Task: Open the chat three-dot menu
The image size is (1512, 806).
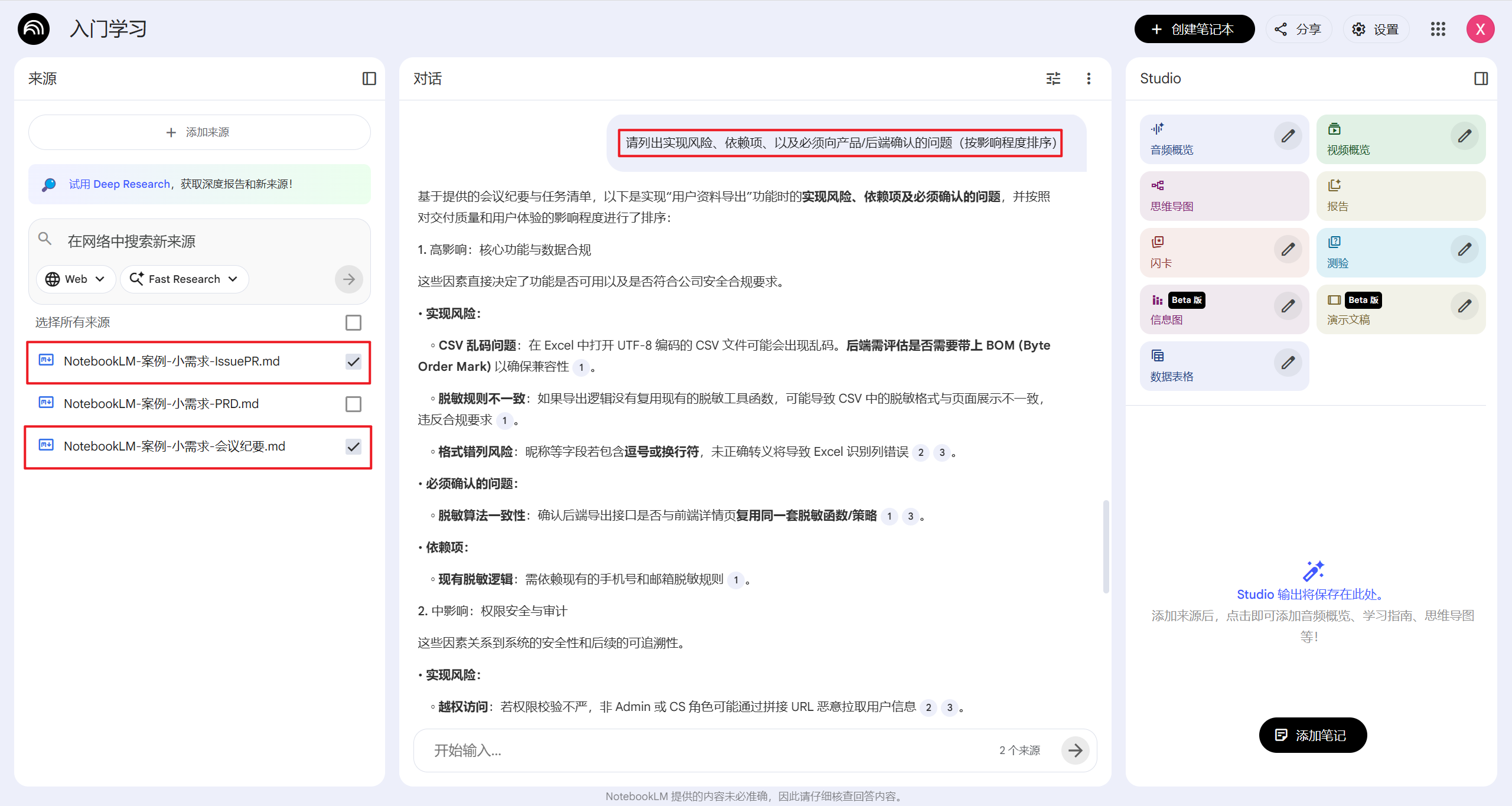Action: pos(1089,79)
